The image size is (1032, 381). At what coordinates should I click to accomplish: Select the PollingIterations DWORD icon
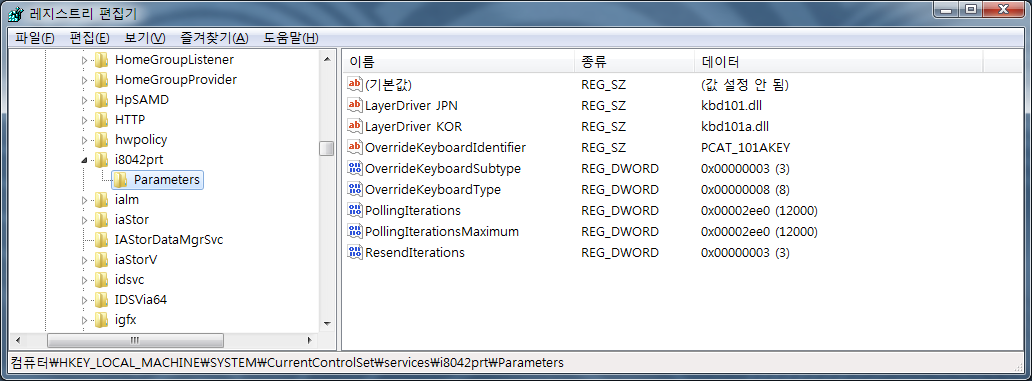pyautogui.click(x=355, y=211)
